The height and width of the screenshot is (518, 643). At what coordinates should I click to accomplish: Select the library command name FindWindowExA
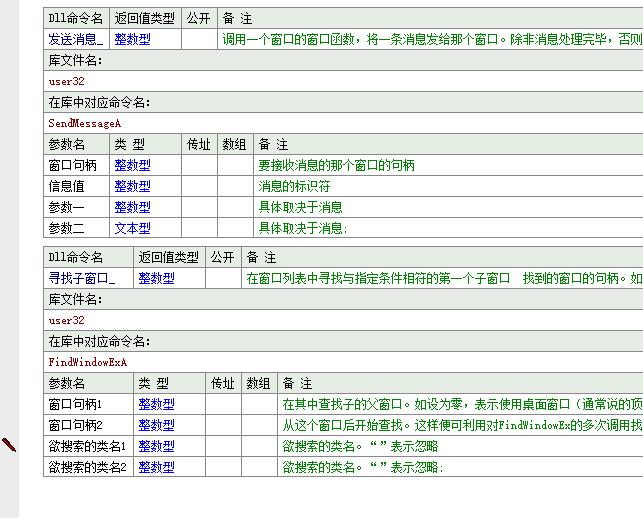(88, 362)
